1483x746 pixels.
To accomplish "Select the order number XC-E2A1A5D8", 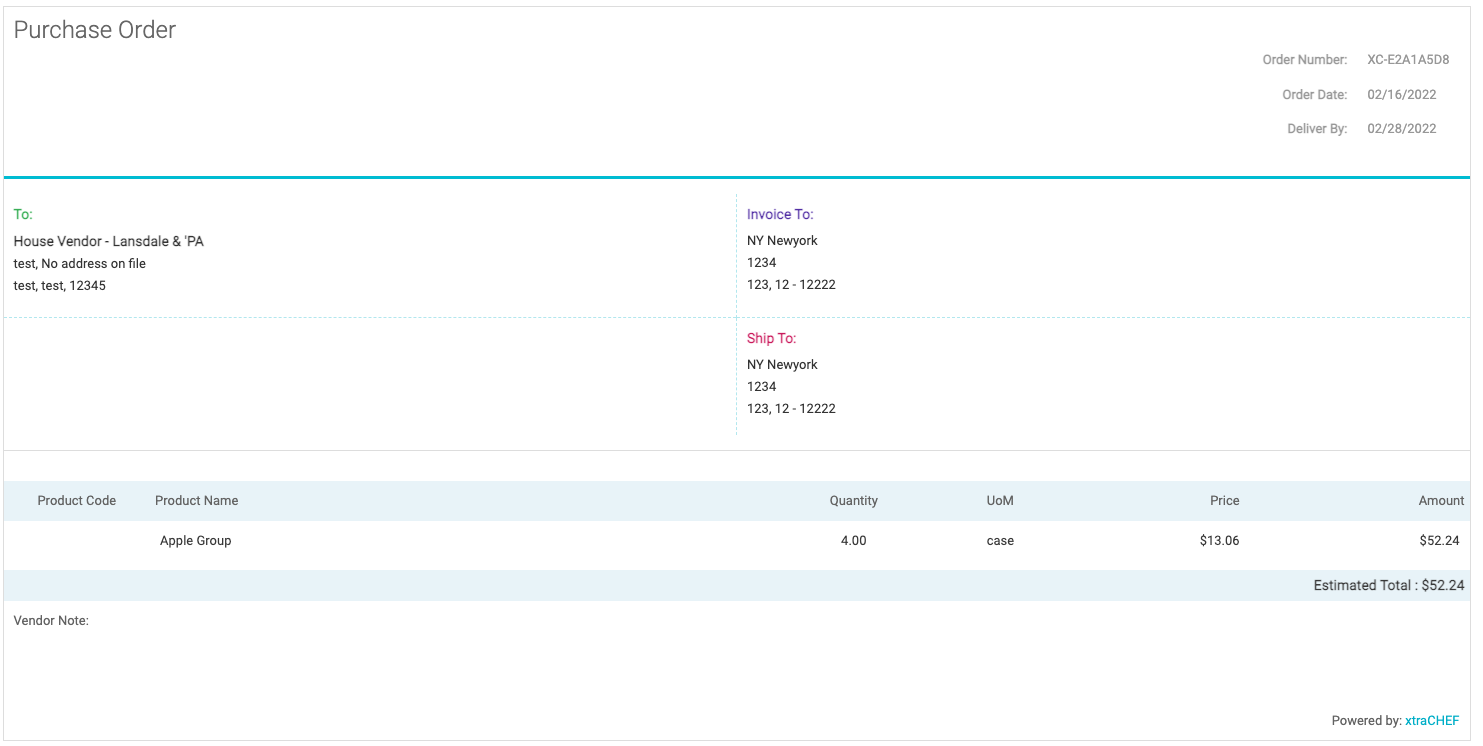I will click(1408, 60).
